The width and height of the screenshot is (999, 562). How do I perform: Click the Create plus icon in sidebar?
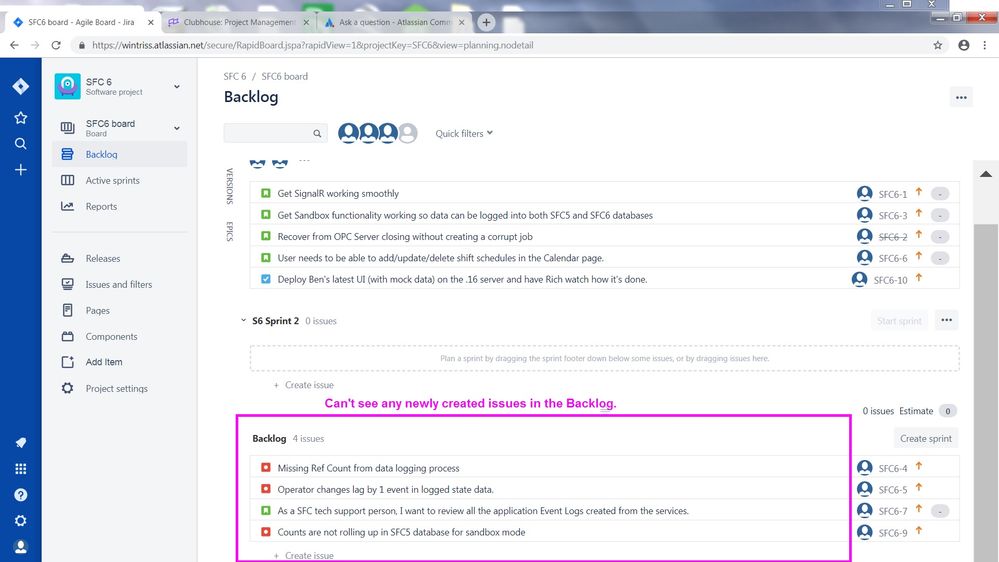click(x=20, y=169)
